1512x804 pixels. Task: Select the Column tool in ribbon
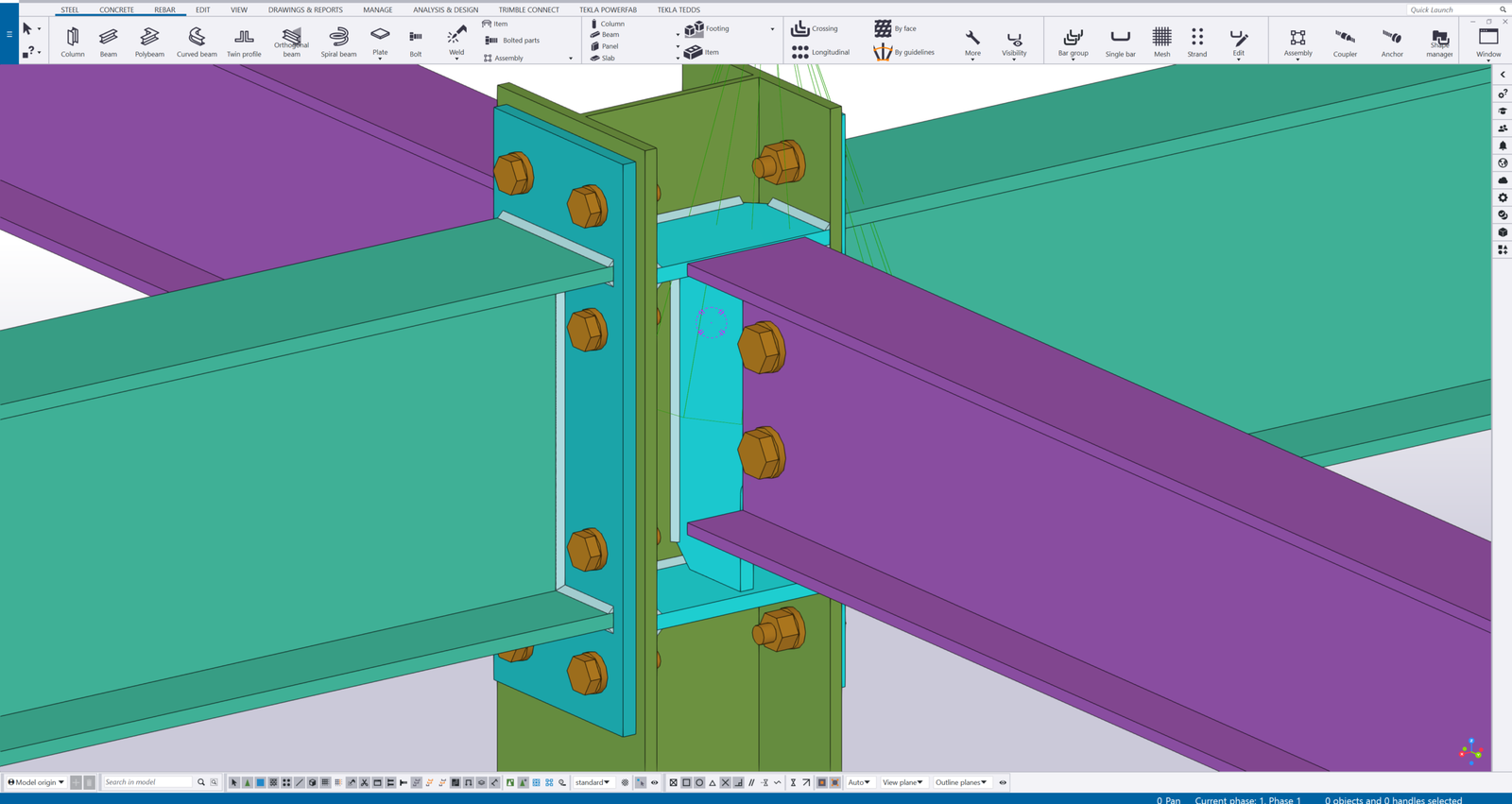(x=73, y=42)
